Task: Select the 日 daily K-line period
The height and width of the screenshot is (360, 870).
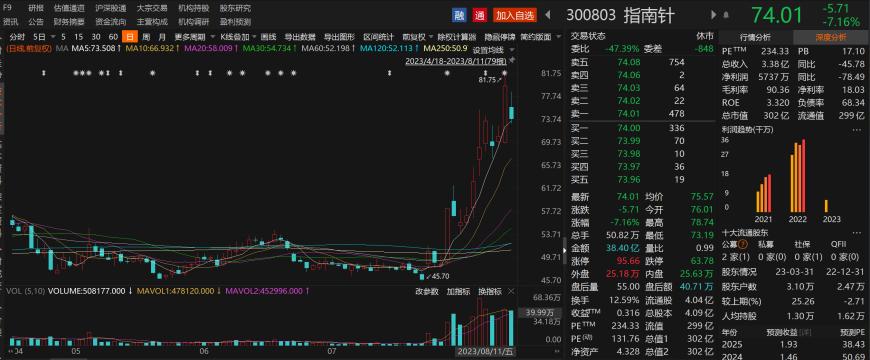Action: pyautogui.click(x=130, y=37)
